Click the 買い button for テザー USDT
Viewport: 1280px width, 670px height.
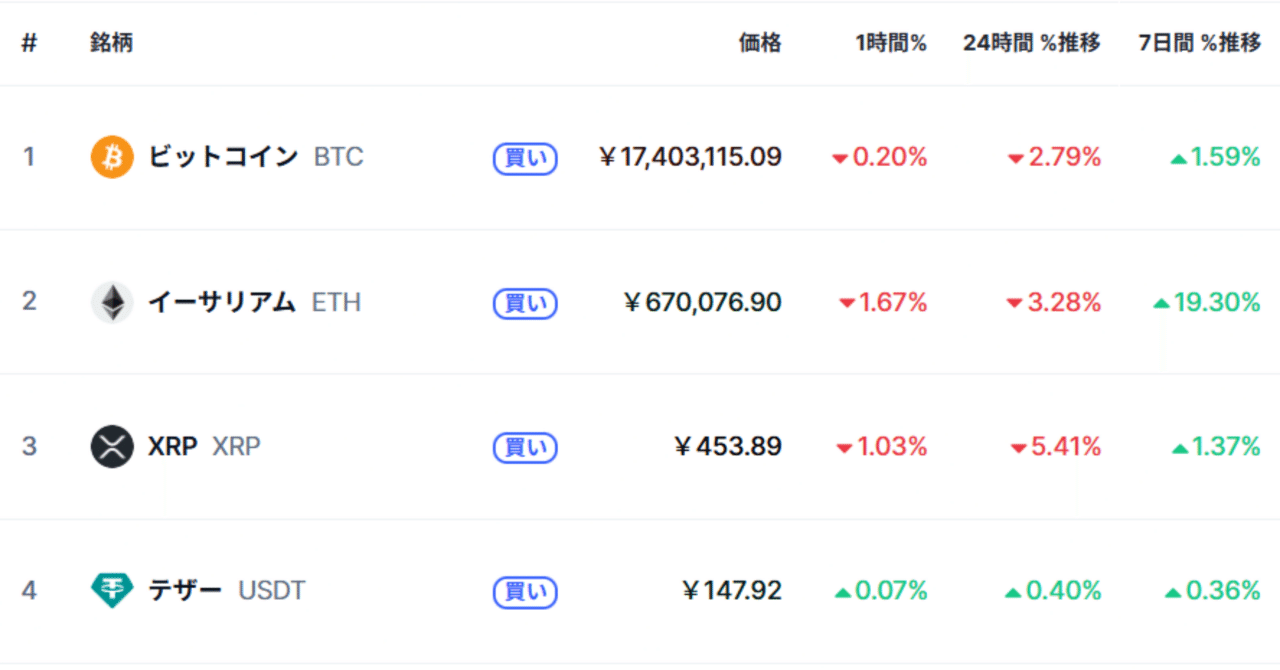[x=524, y=591]
